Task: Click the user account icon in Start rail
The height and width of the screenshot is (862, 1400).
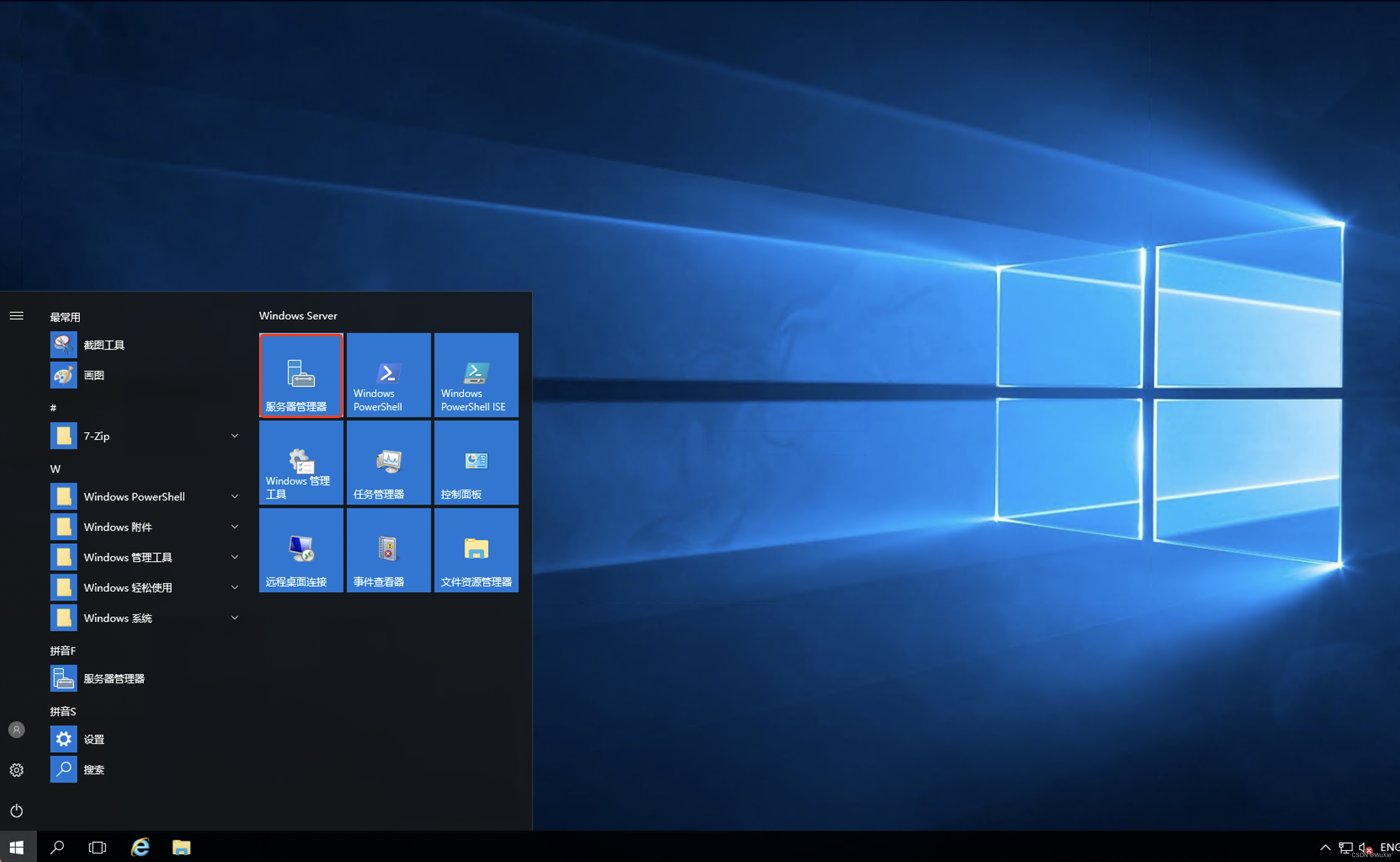Action: pos(17,730)
